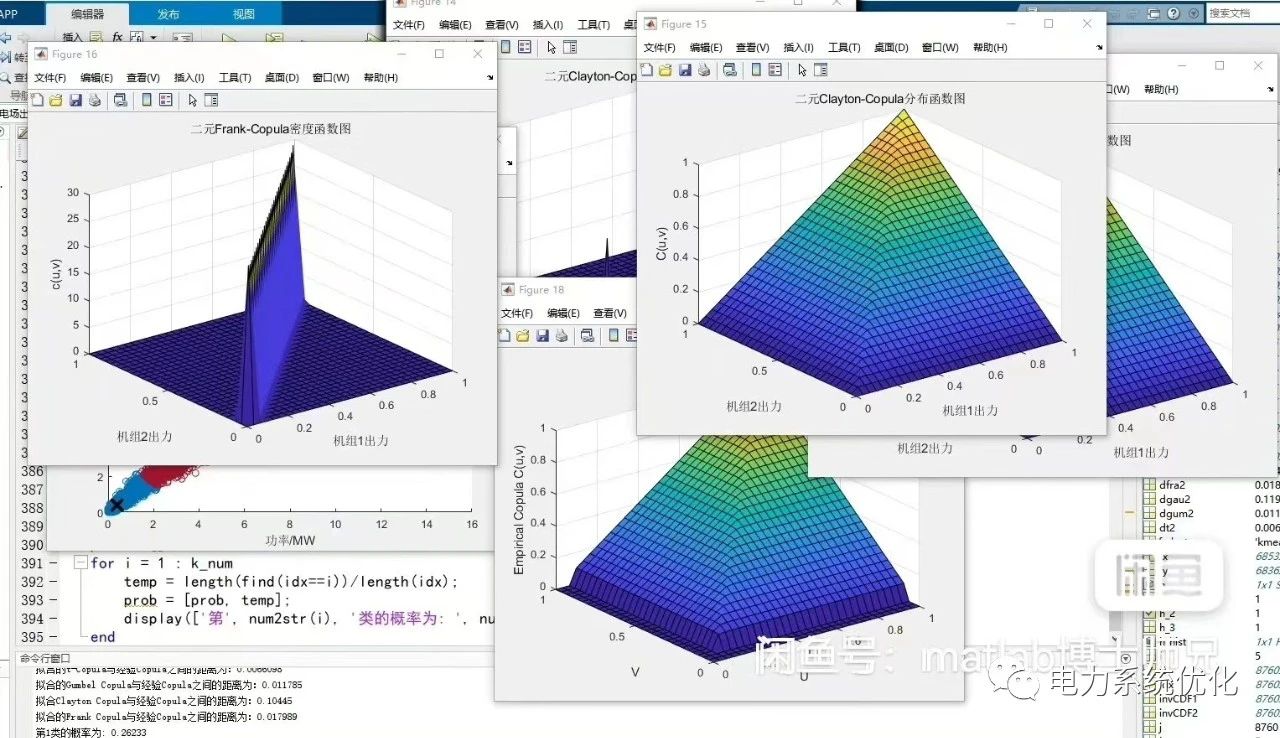
Task: Click Save icon in Figure 16 toolbar
Action: click(x=75, y=100)
